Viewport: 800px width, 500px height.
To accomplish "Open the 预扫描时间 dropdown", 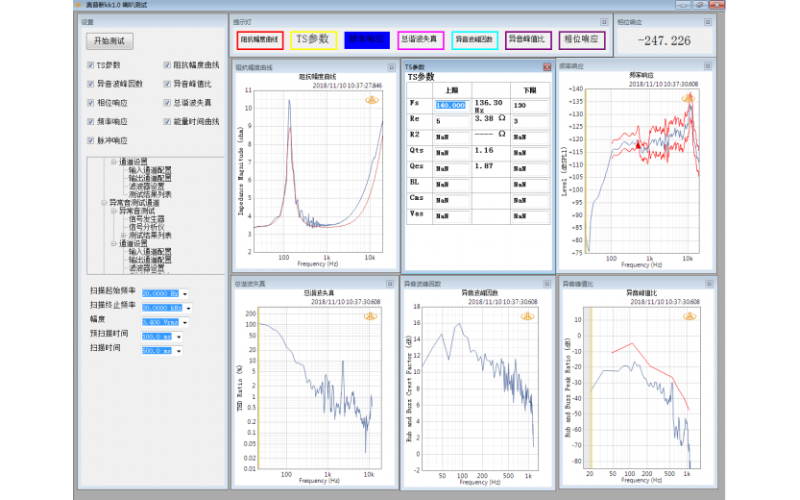I will coord(179,337).
